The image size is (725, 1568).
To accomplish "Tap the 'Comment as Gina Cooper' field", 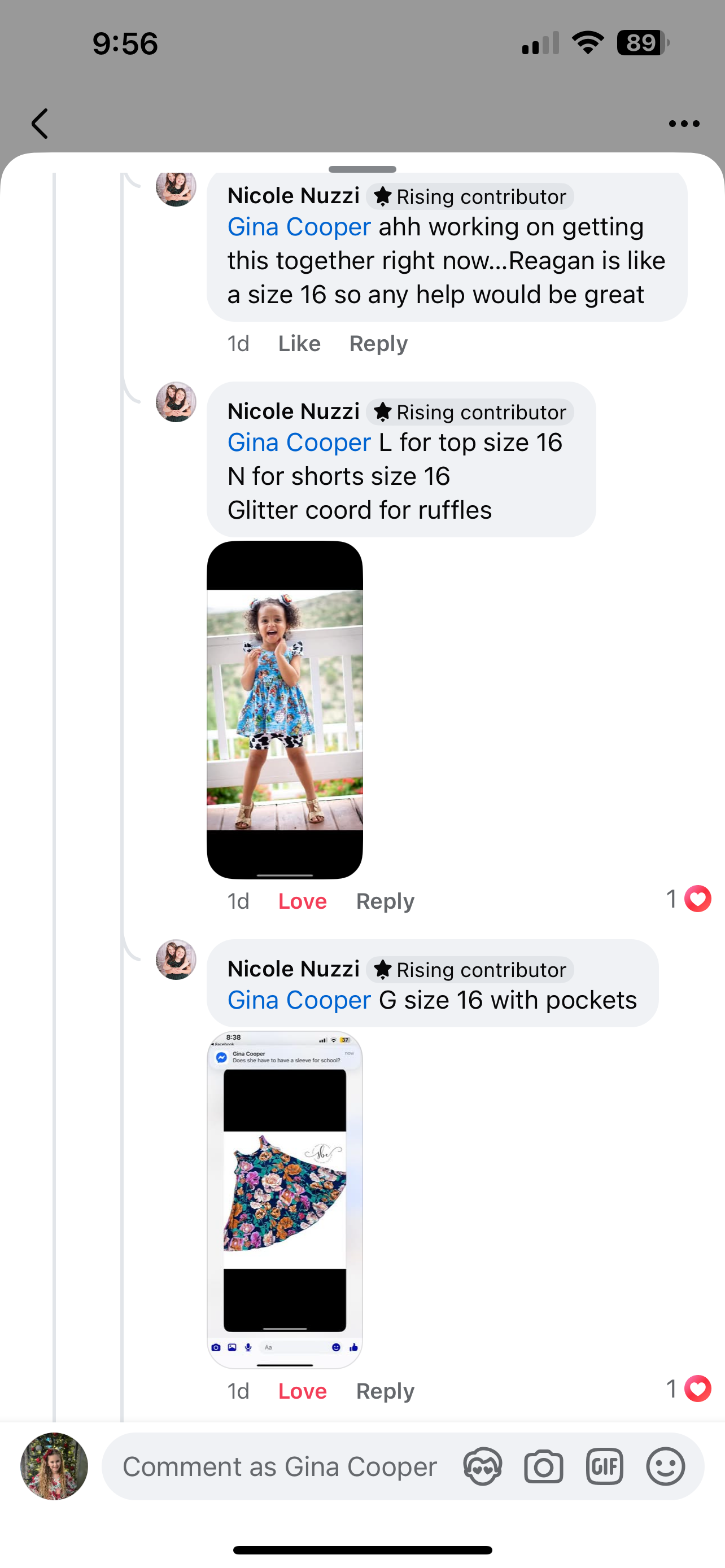I will pos(280,1466).
